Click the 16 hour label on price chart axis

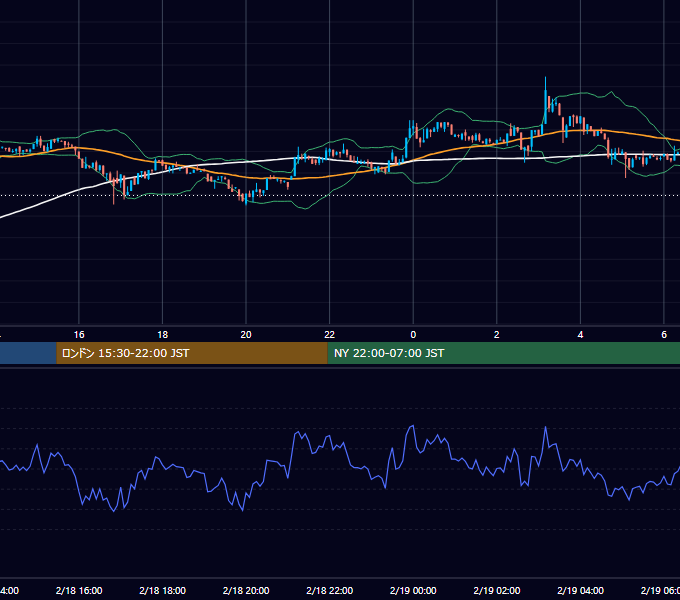point(79,335)
